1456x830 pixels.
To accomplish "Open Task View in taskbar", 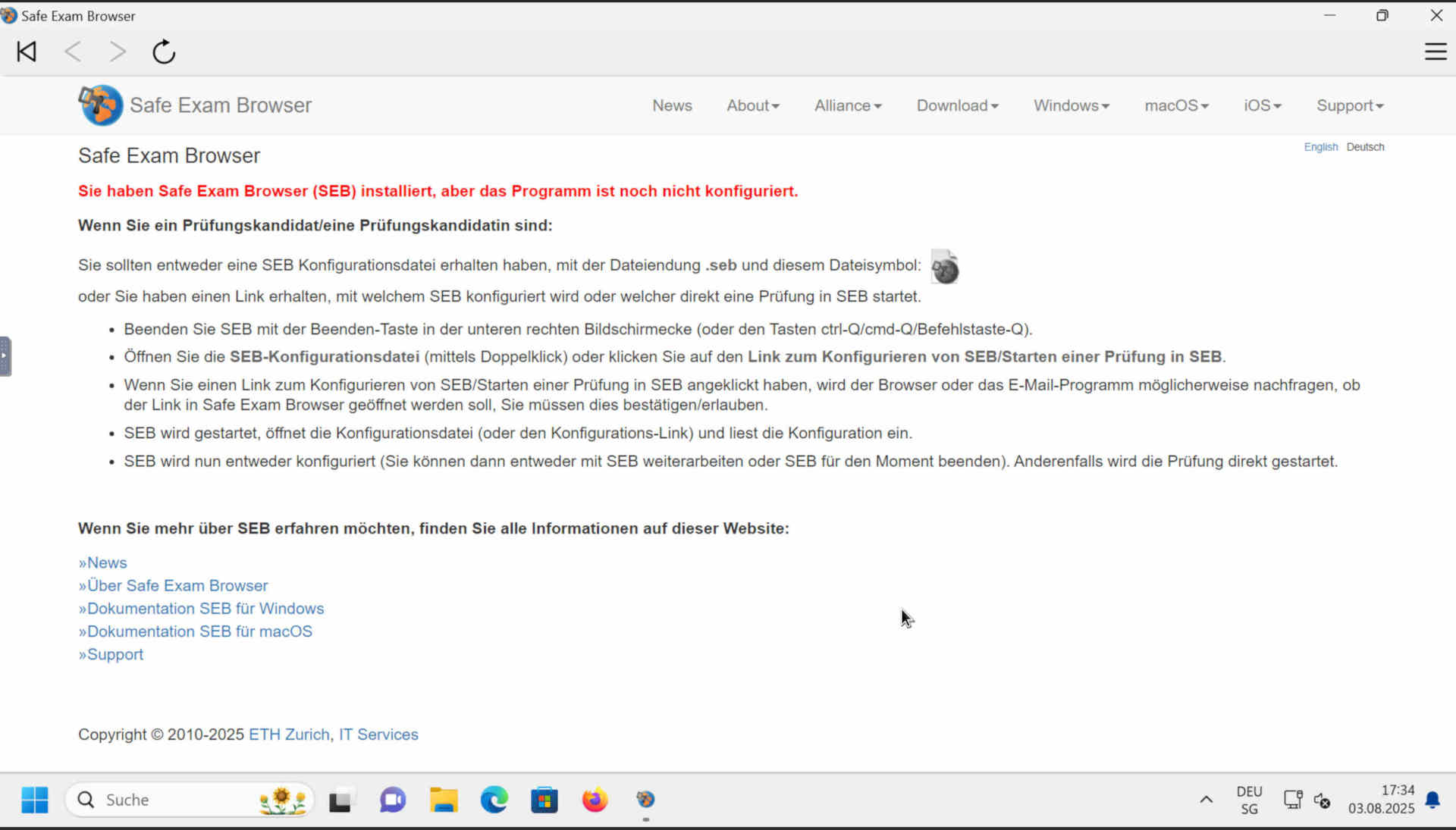I will point(340,800).
